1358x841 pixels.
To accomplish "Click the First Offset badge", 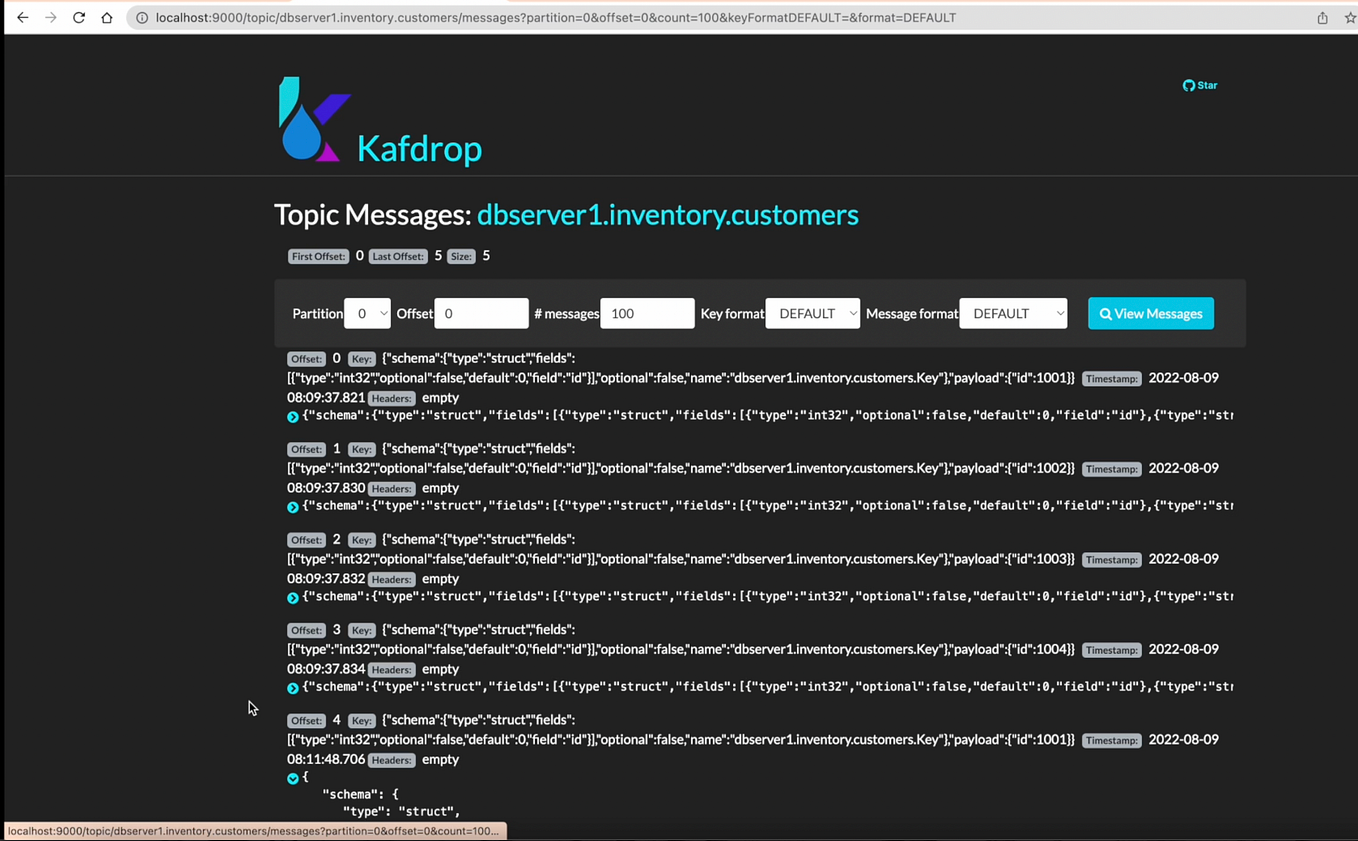I will pos(317,256).
